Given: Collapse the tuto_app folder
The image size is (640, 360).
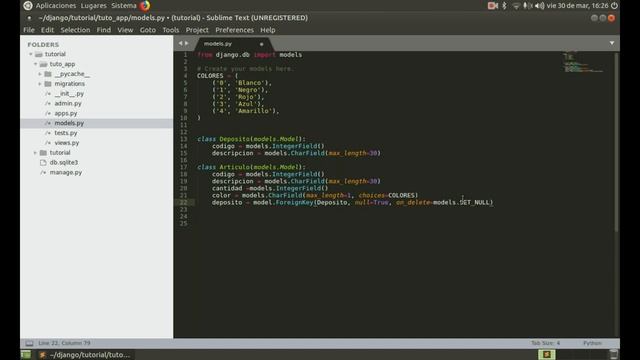Looking at the screenshot, I should pos(36,64).
